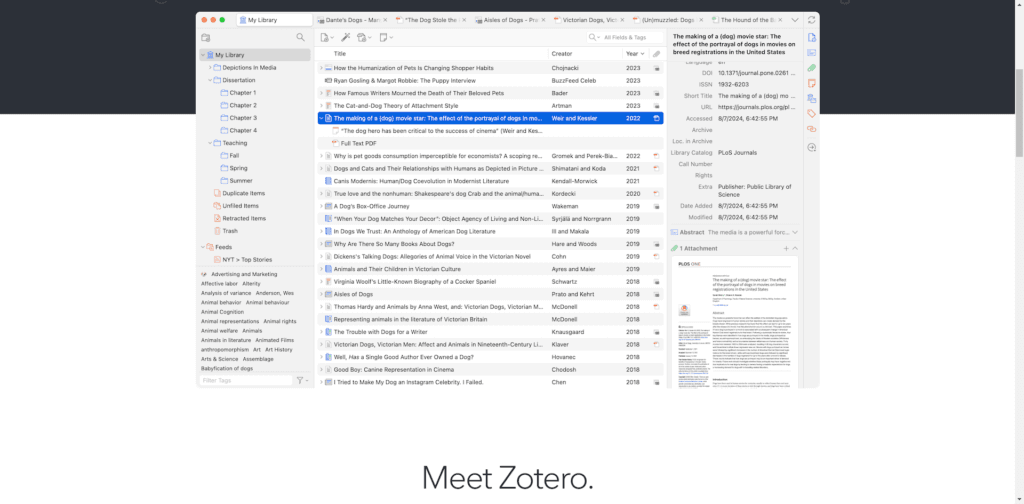Click the magnifier icon above the collection tree
Screen dimensions: 1024x504
click(300, 38)
